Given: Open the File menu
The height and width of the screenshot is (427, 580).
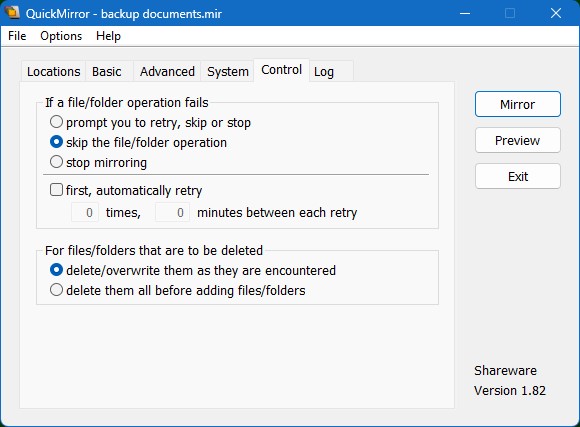Looking at the screenshot, I should pos(17,36).
